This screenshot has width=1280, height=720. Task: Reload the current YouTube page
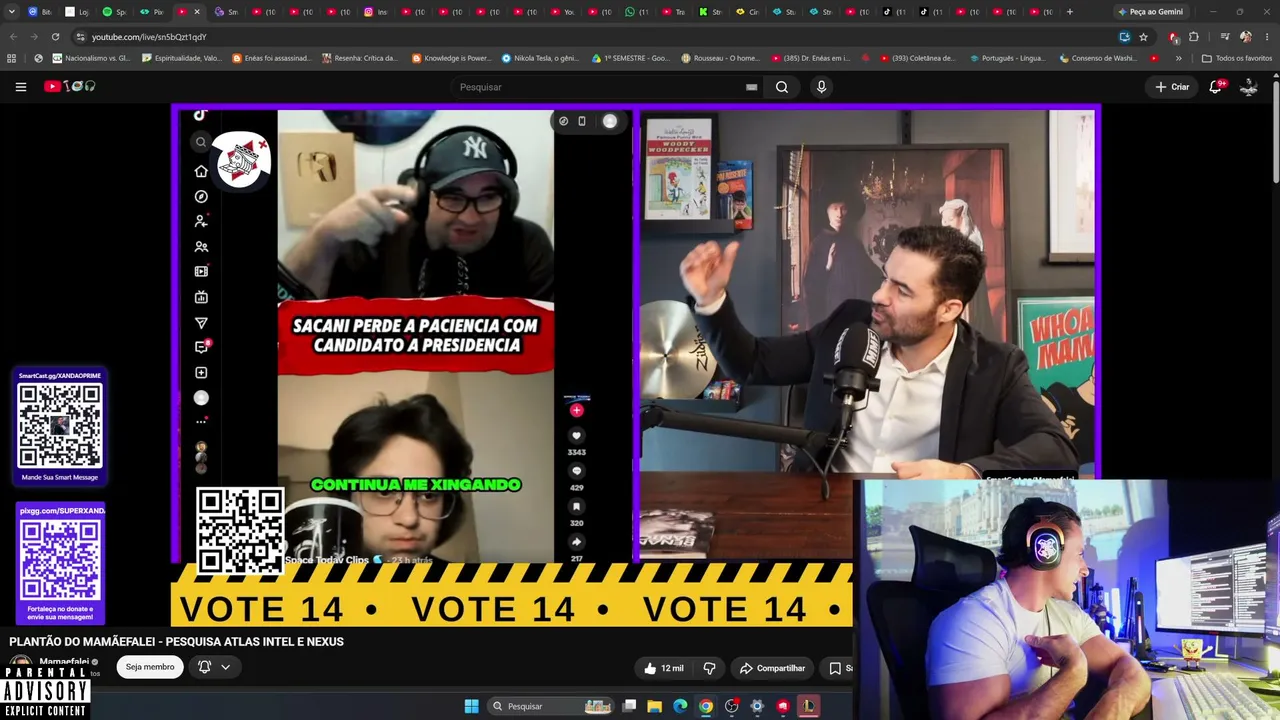55,37
